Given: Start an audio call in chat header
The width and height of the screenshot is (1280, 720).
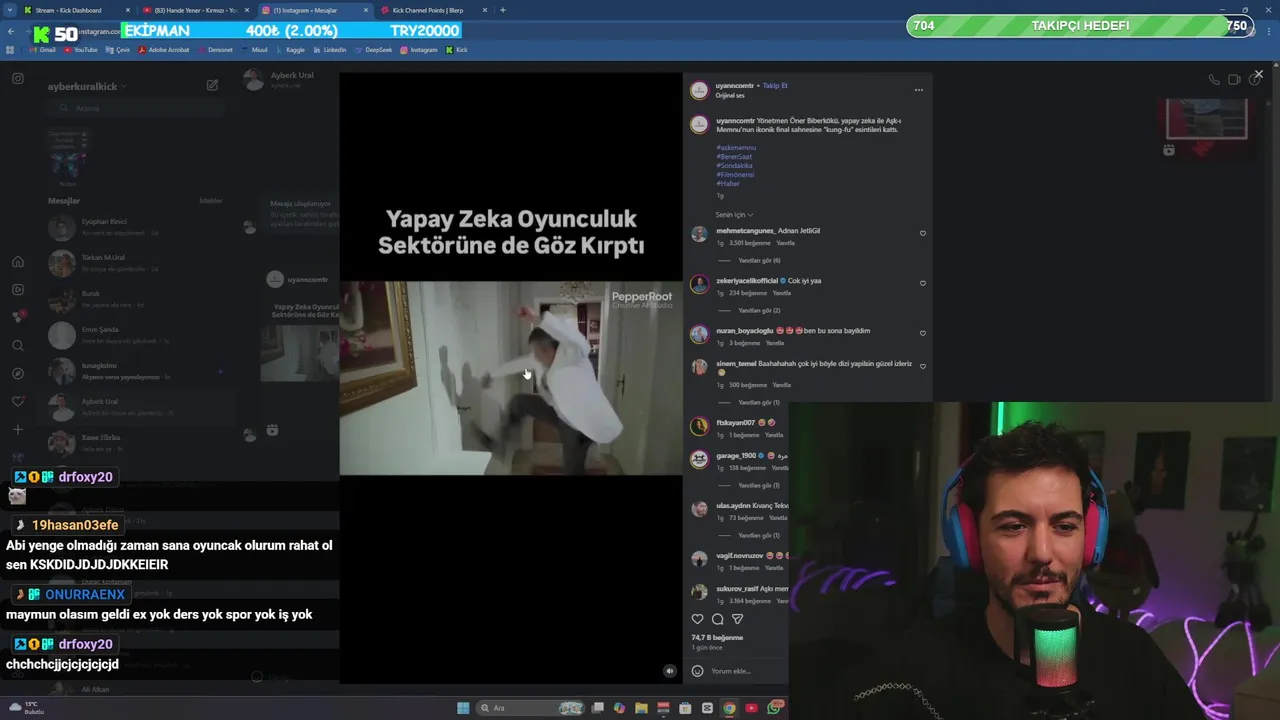Looking at the screenshot, I should pyautogui.click(x=1213, y=80).
